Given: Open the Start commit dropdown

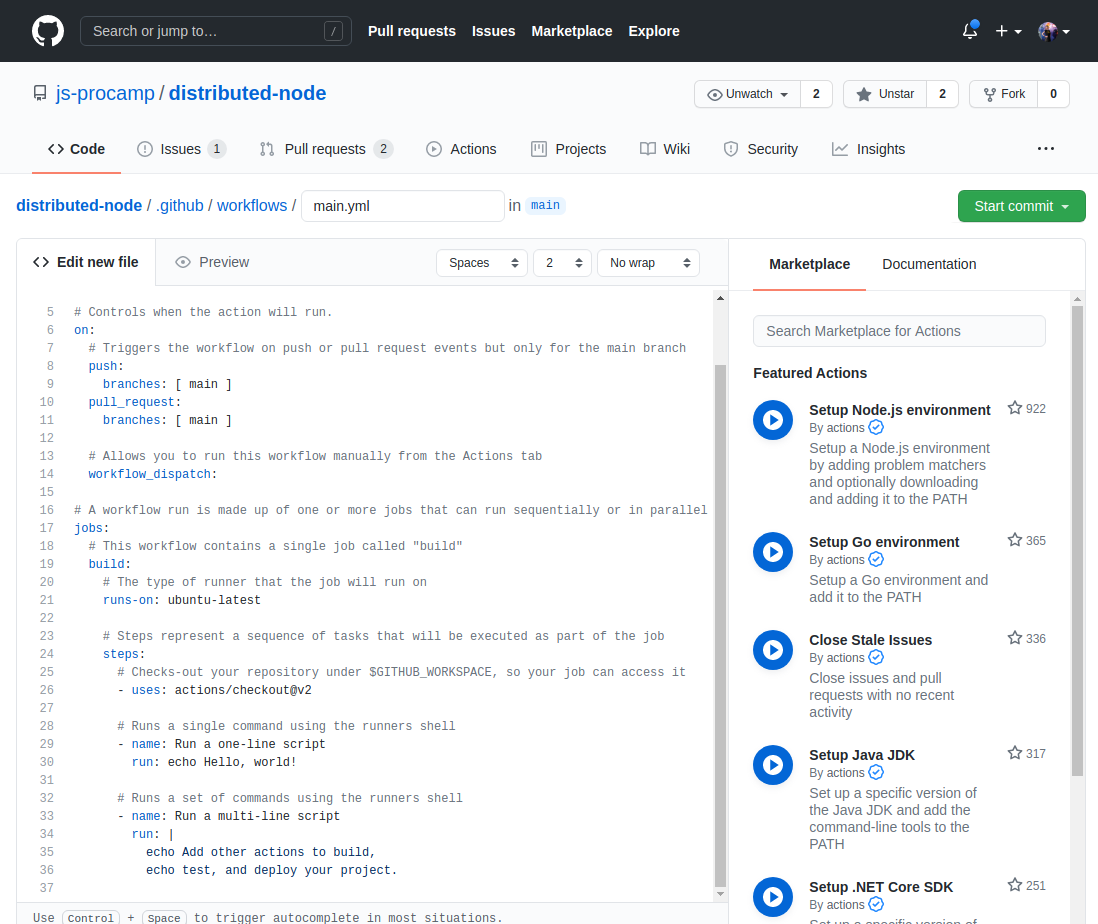Looking at the screenshot, I should tap(1022, 206).
